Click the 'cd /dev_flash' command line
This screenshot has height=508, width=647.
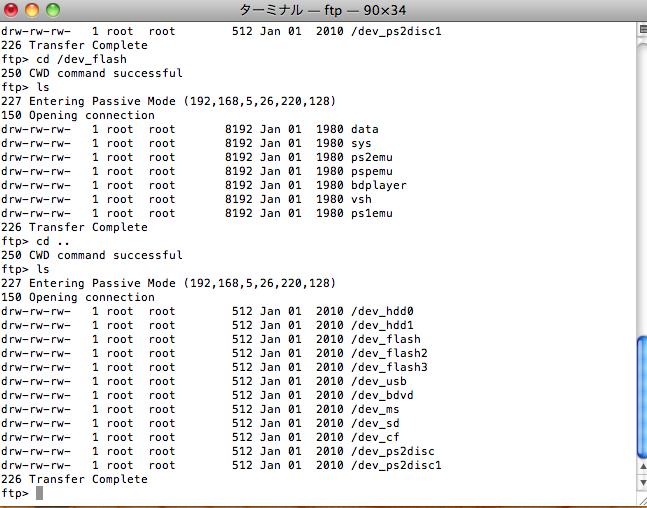tap(64, 59)
